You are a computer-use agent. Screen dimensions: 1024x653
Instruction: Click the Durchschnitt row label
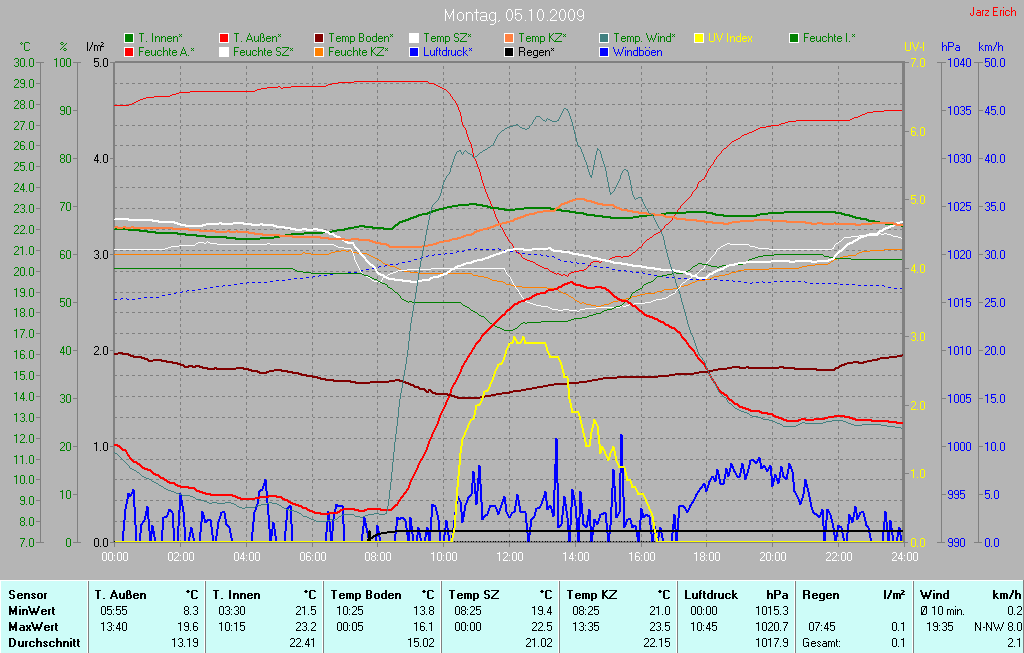[44, 643]
